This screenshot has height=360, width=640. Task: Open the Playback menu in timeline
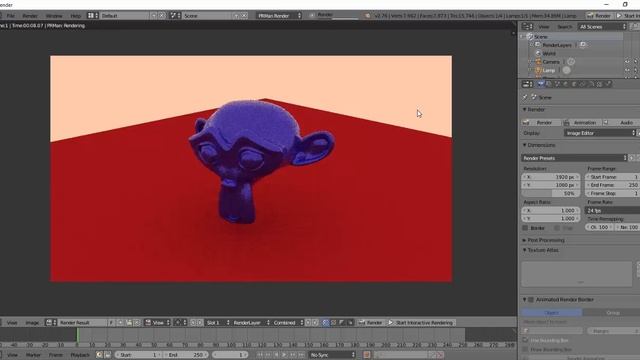[x=80, y=355]
